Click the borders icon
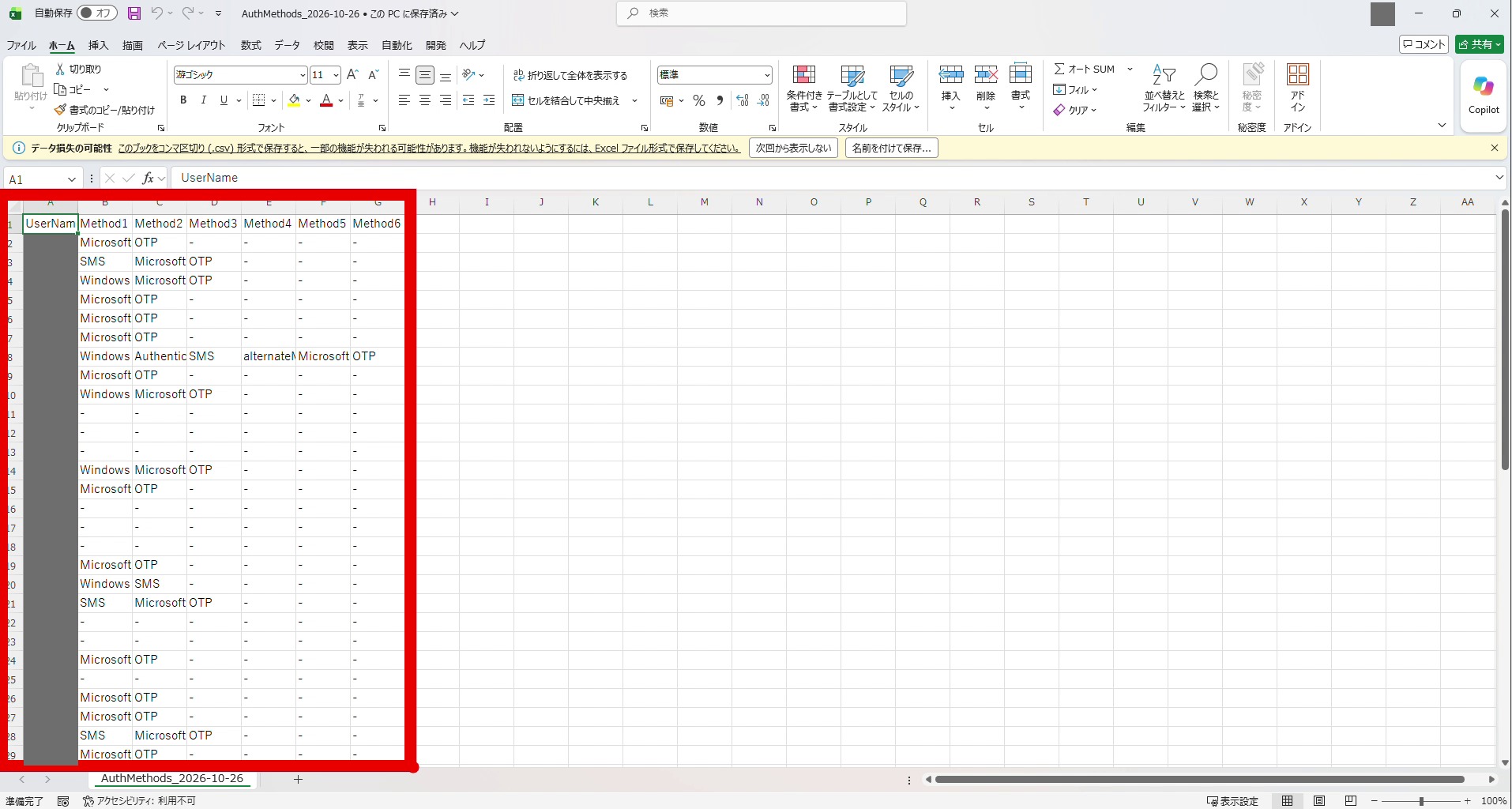 (x=258, y=100)
